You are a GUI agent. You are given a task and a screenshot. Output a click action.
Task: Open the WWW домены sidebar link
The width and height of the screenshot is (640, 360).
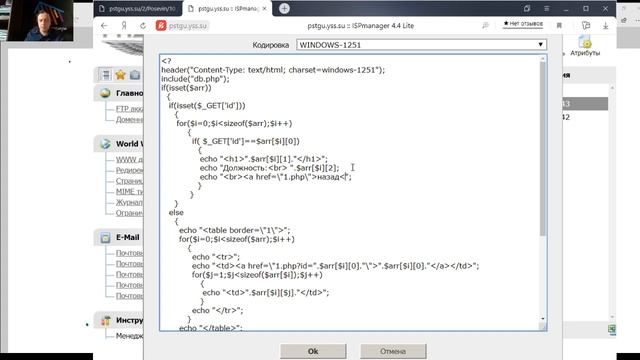tap(129, 160)
